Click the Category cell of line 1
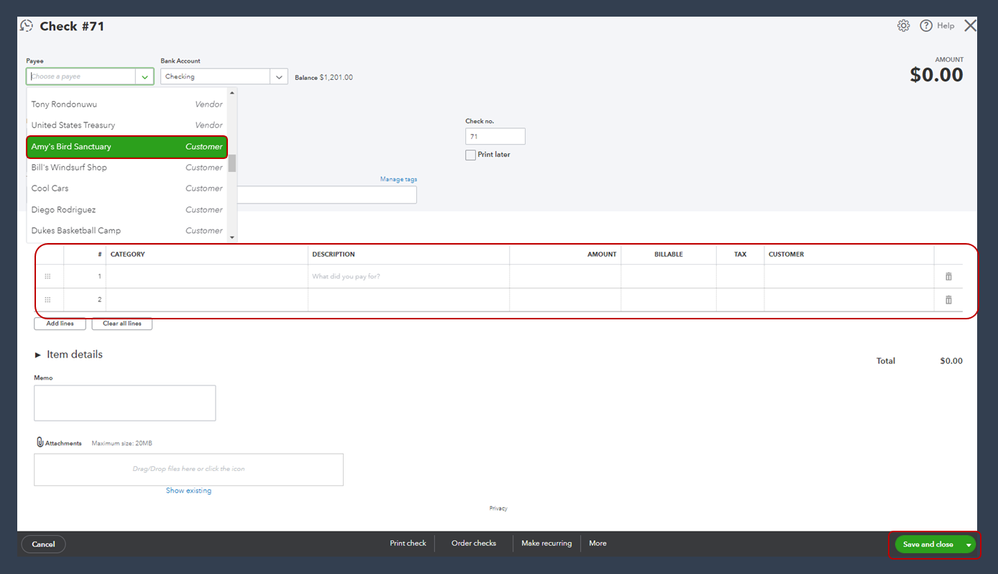Screen dimensions: 998x574 click(207, 276)
